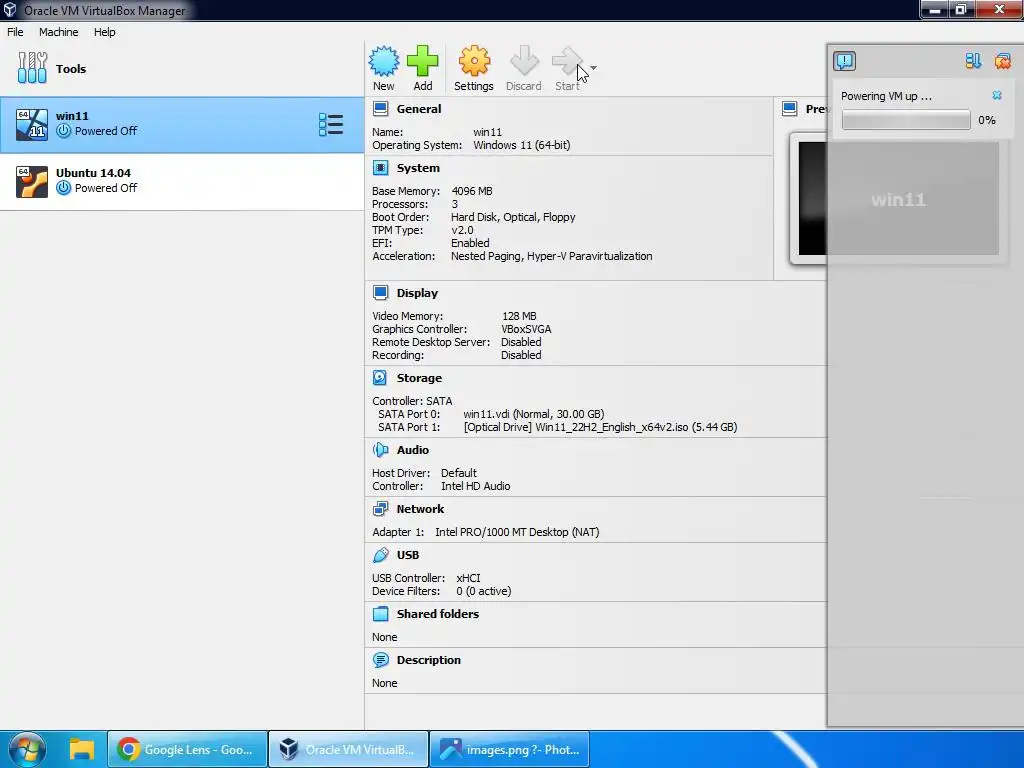Click the Base Memory 4096 MB value
The image size is (1024, 768).
(x=472, y=191)
